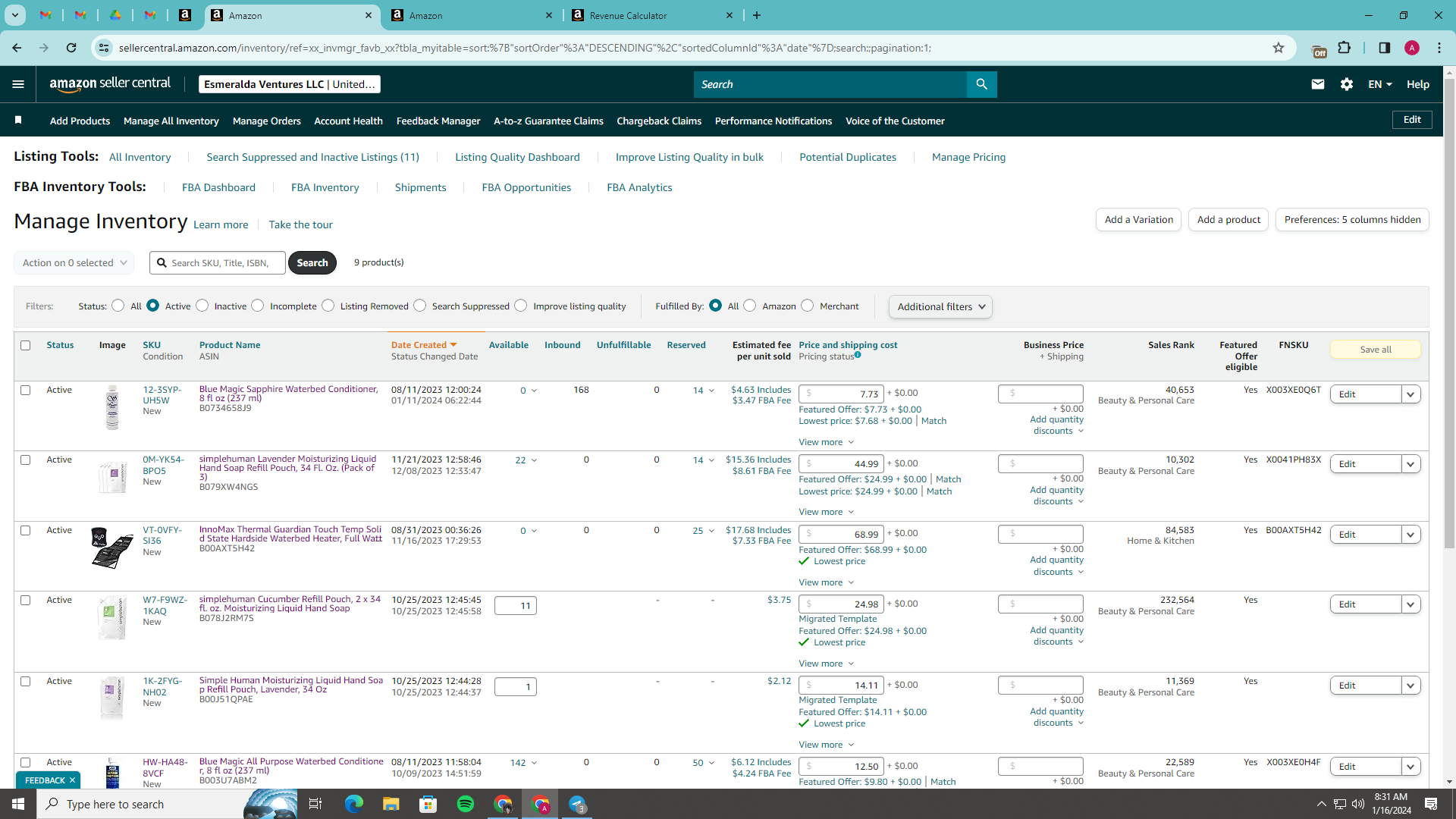
Task: Check the select-all products checkbox
Action: point(26,345)
